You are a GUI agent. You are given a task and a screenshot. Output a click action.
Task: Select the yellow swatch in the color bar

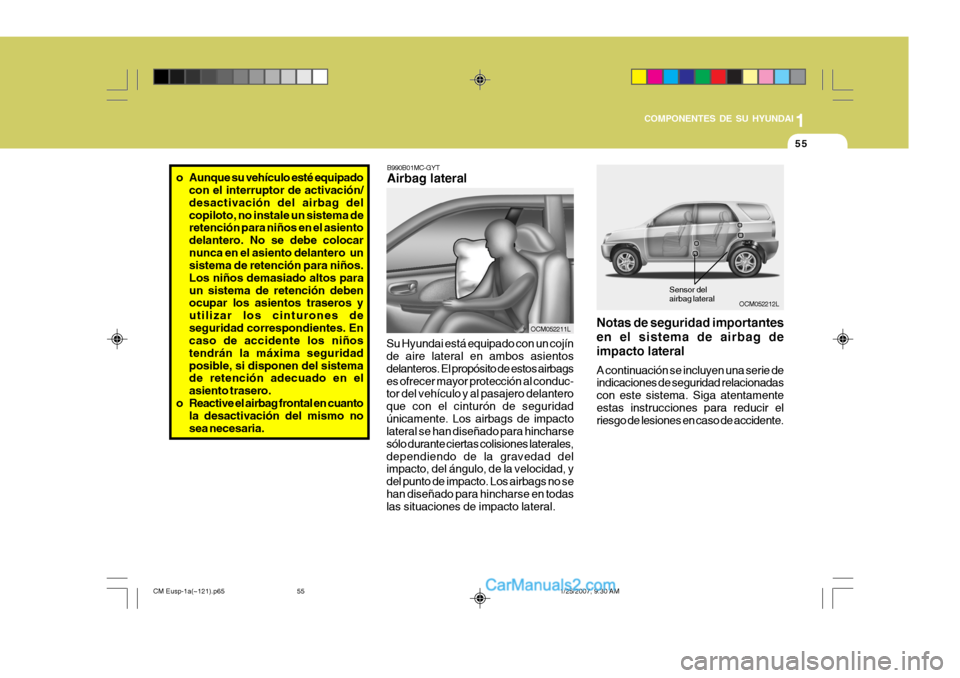[639, 77]
